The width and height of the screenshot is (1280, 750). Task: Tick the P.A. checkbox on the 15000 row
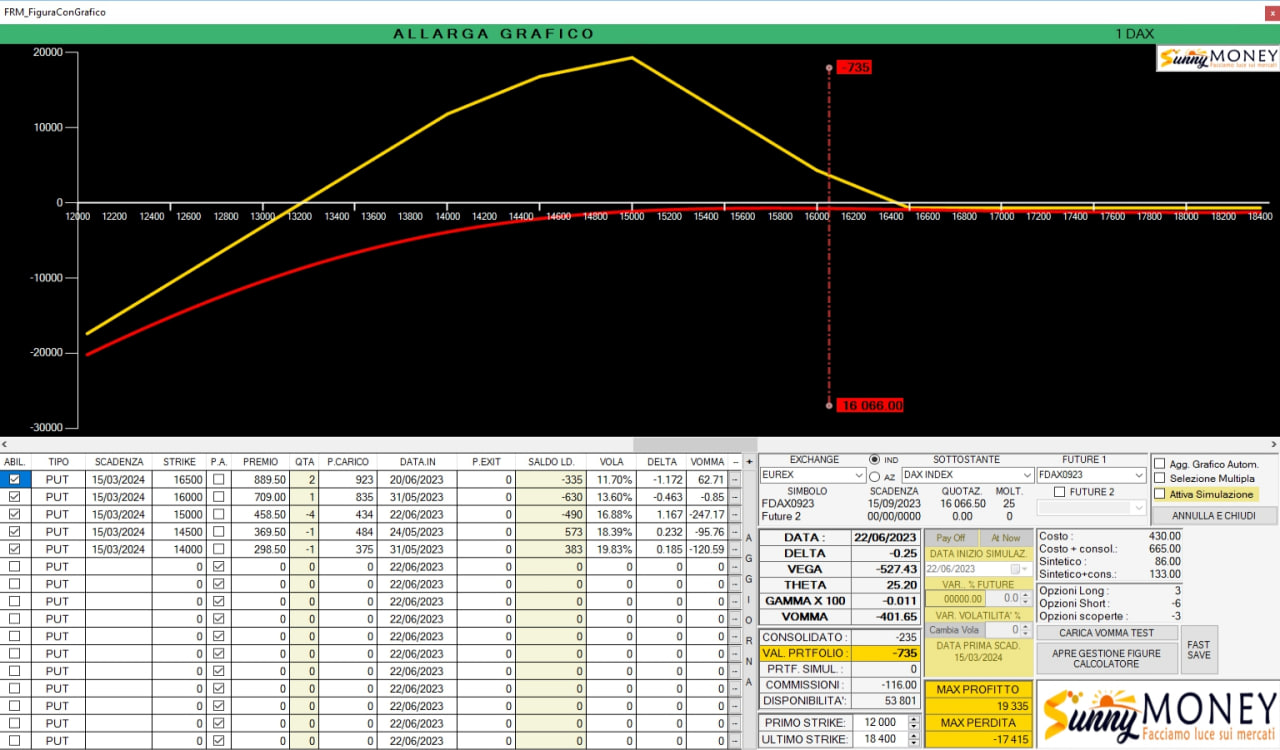click(x=218, y=514)
